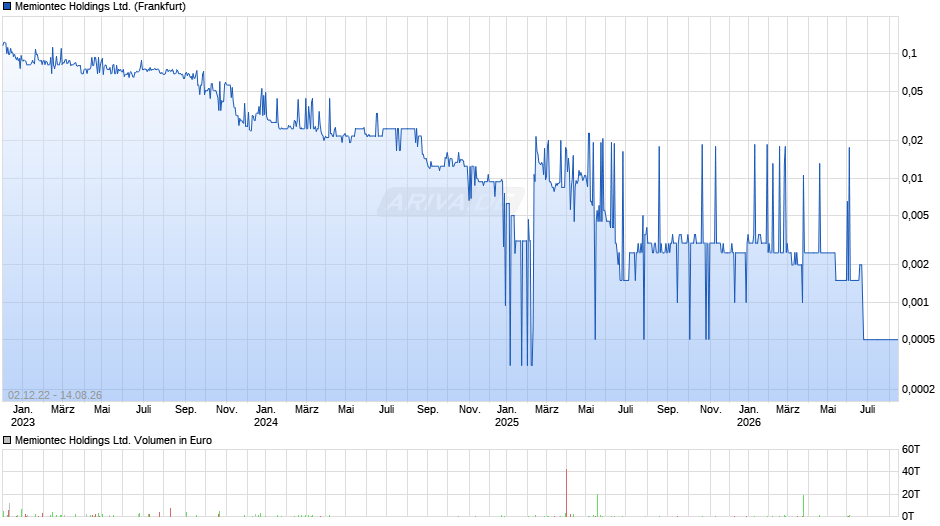940x526 pixels.
Task: Click the 'Jan. 2024' time axis label
Action: pos(266,416)
